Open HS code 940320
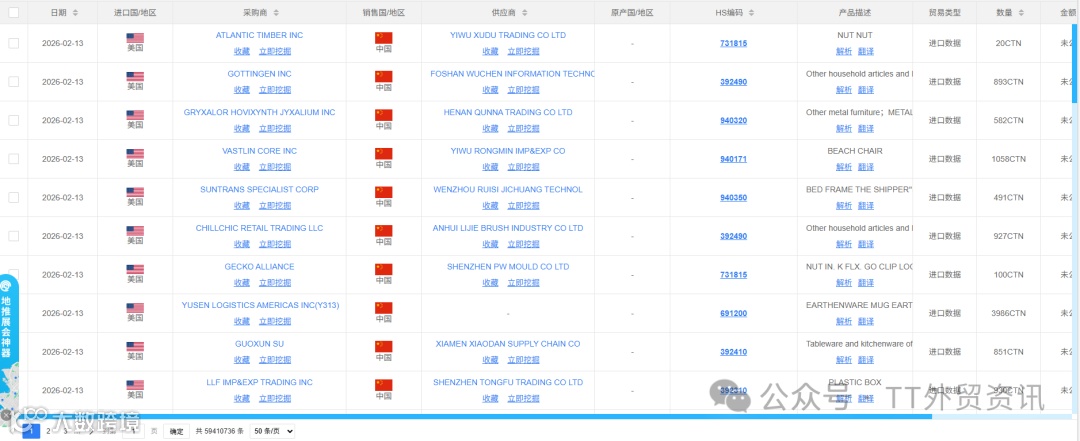The height and width of the screenshot is (441, 1080). 734,120
